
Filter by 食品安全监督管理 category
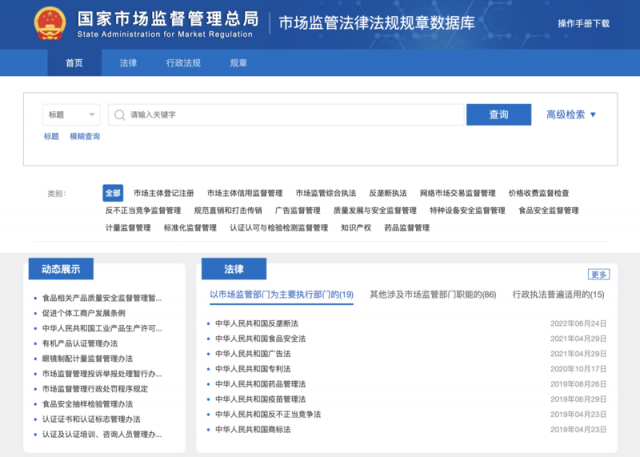coord(548,211)
